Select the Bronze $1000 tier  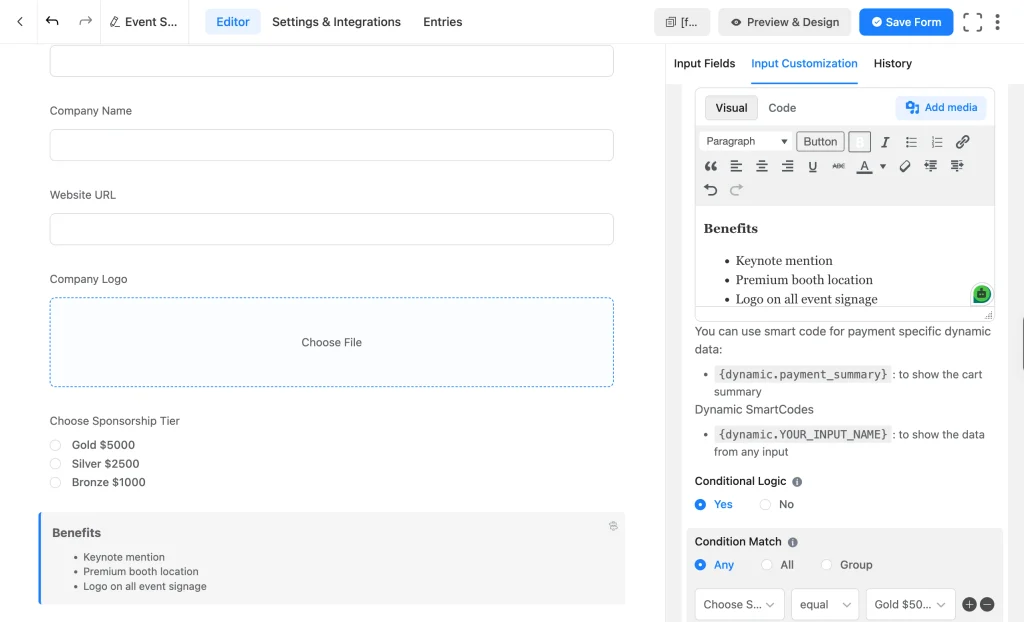point(98,482)
